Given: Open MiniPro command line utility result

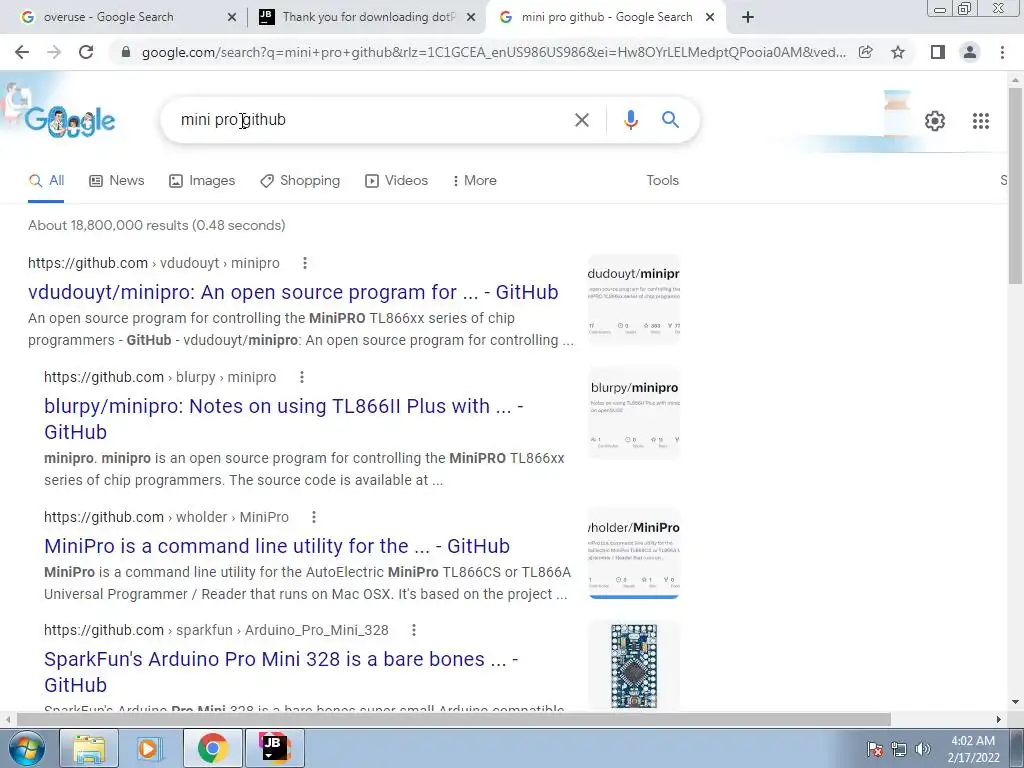Looking at the screenshot, I should tap(277, 546).
